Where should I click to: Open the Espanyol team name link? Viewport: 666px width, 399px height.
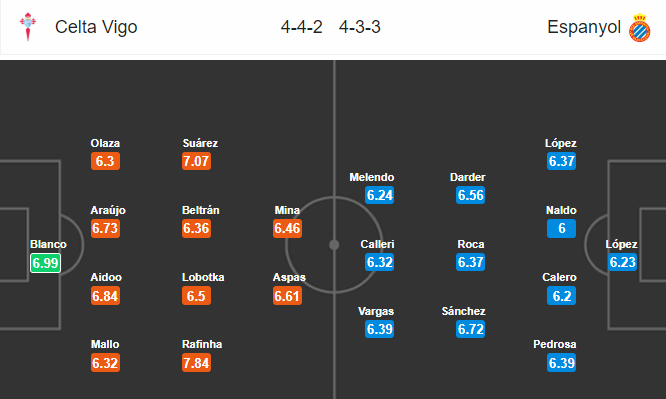(584, 27)
